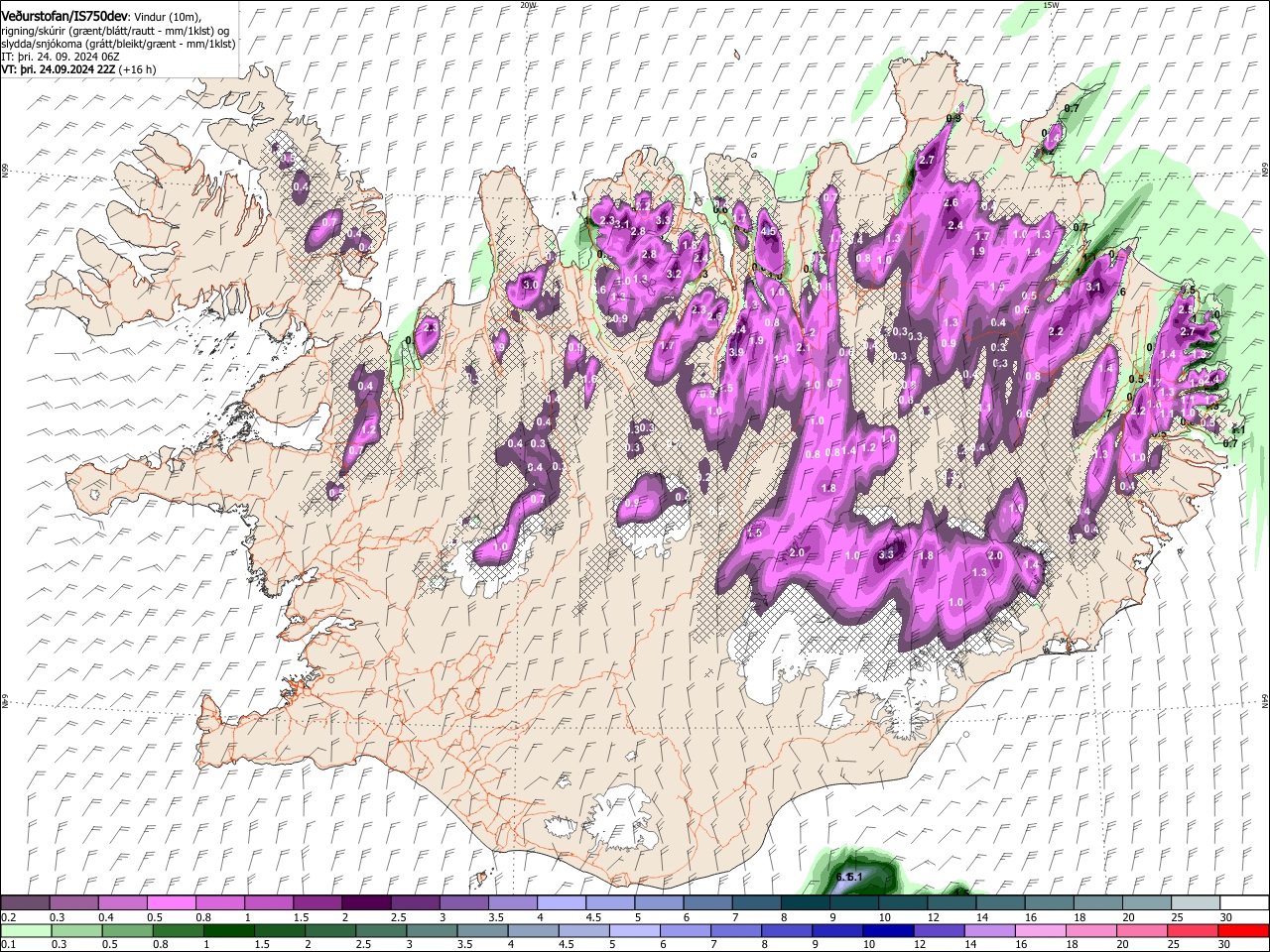
Task: Pick the bright red rain legend swatch labeled 30
Action: point(1242,930)
